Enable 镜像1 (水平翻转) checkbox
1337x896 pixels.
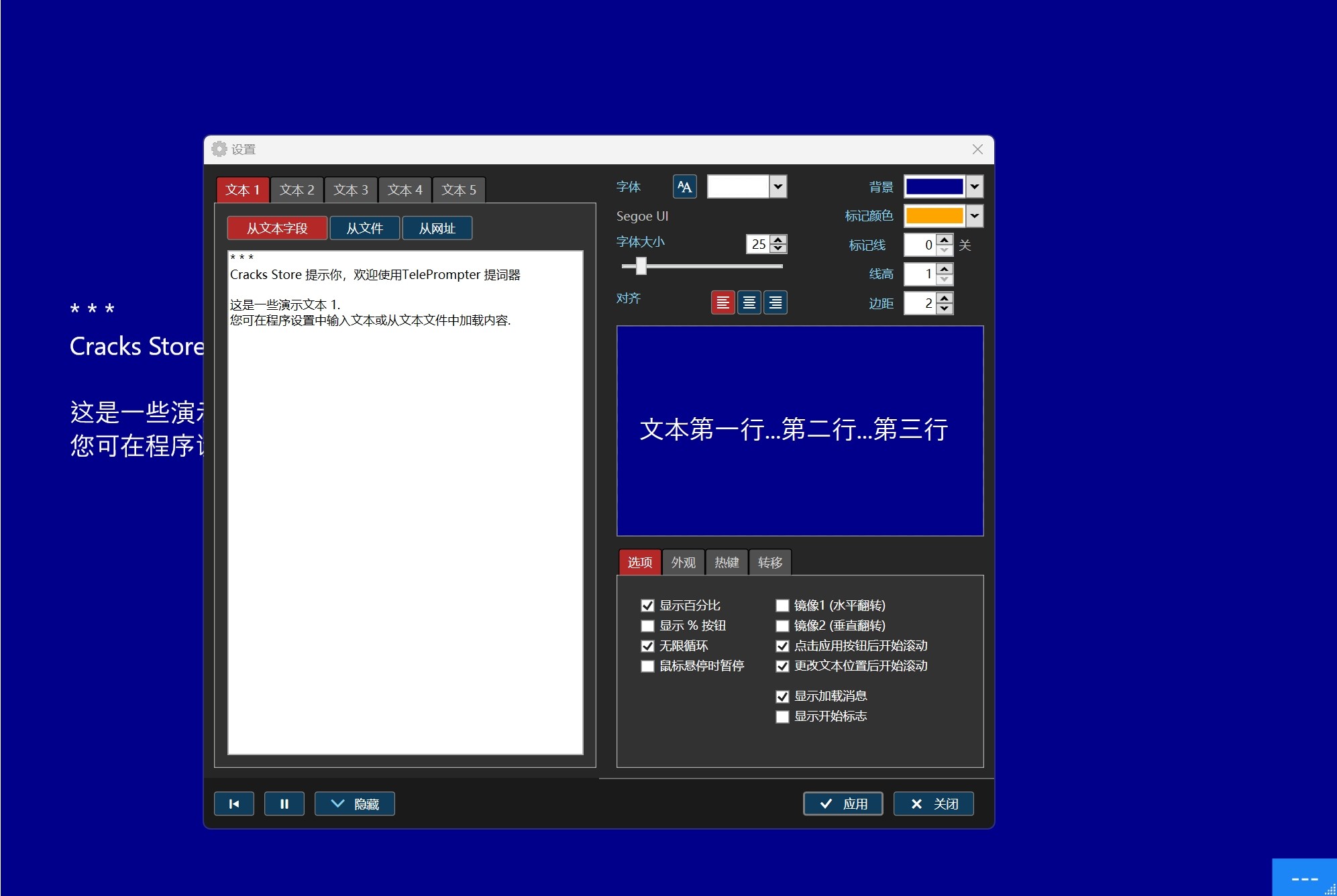(782, 606)
